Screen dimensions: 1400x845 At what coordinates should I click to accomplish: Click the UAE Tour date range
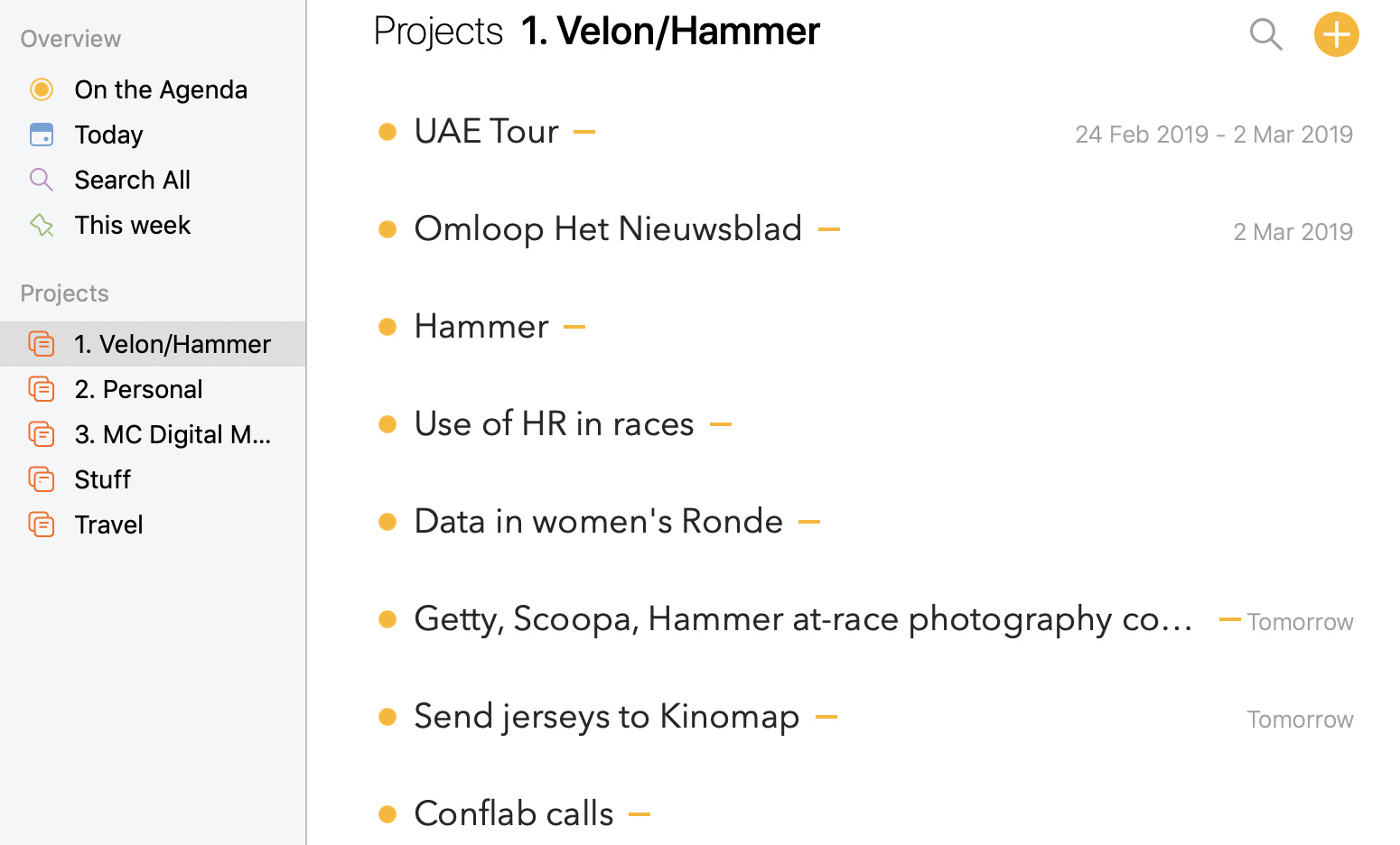coord(1214,135)
